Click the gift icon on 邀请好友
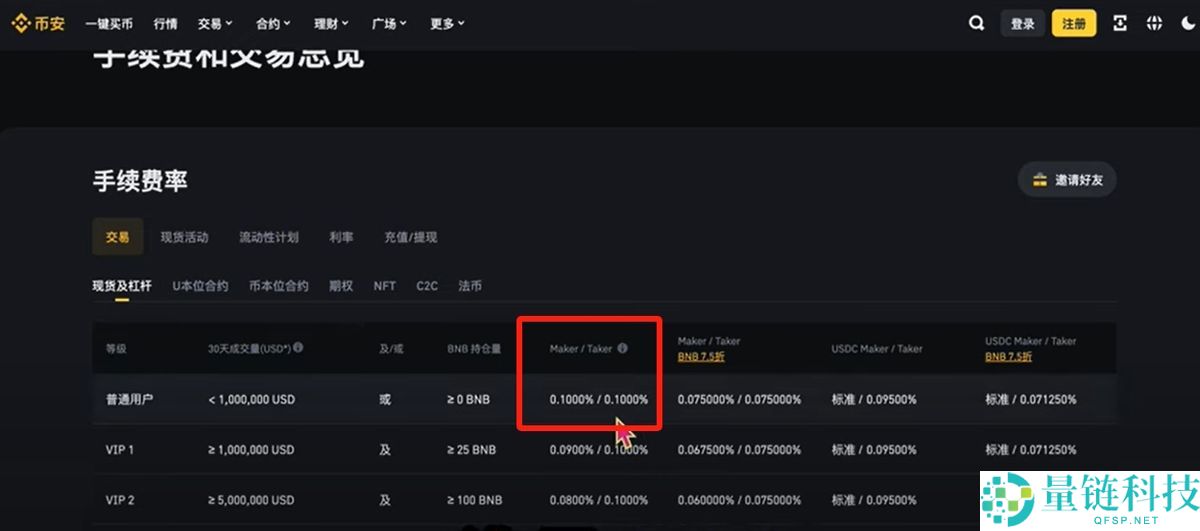The width and height of the screenshot is (1200, 531). [x=1040, y=180]
